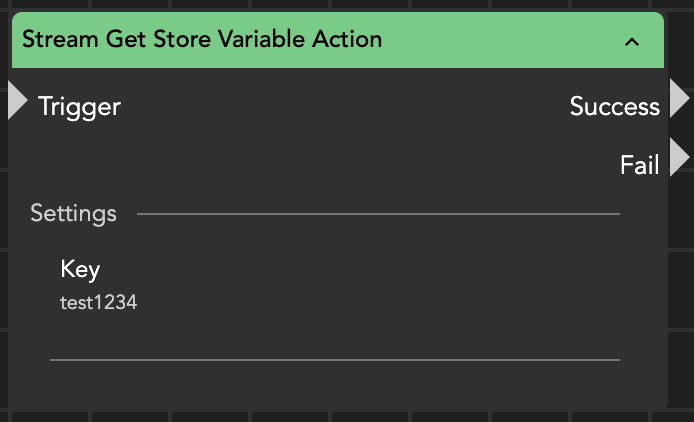Click the canvas grid beneath the node
This screenshot has width=694, height=422.
pos(334,416)
